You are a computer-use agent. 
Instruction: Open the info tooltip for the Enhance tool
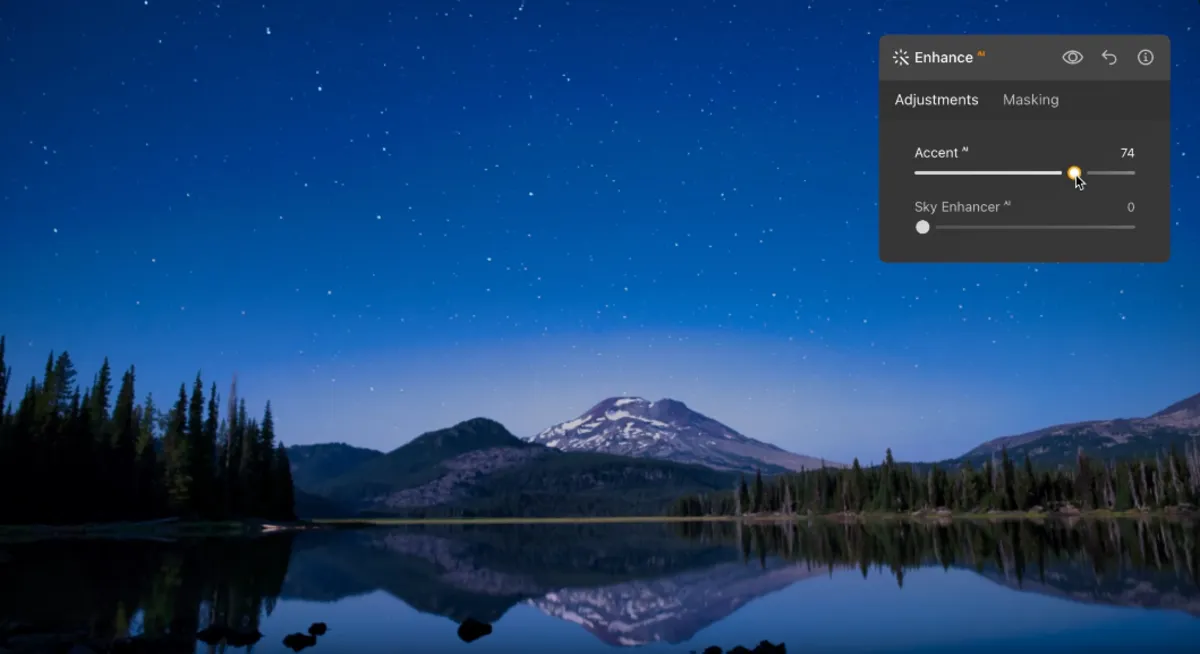tap(1145, 57)
